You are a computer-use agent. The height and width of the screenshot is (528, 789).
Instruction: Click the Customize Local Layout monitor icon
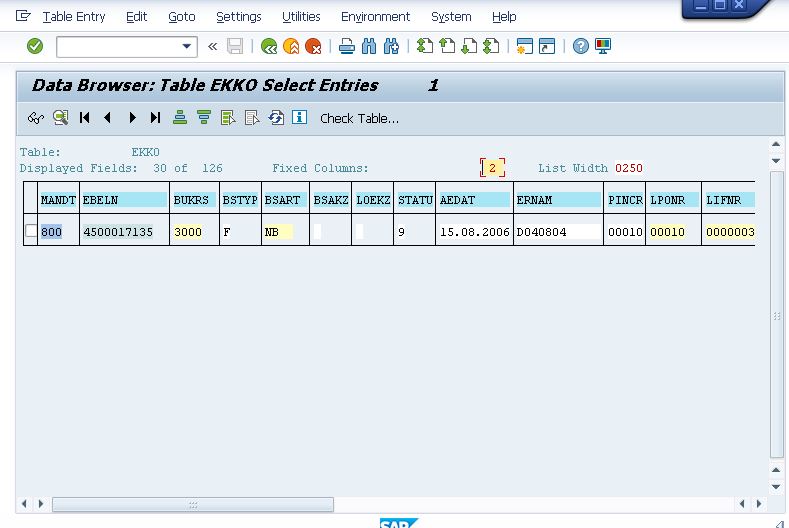click(603, 46)
